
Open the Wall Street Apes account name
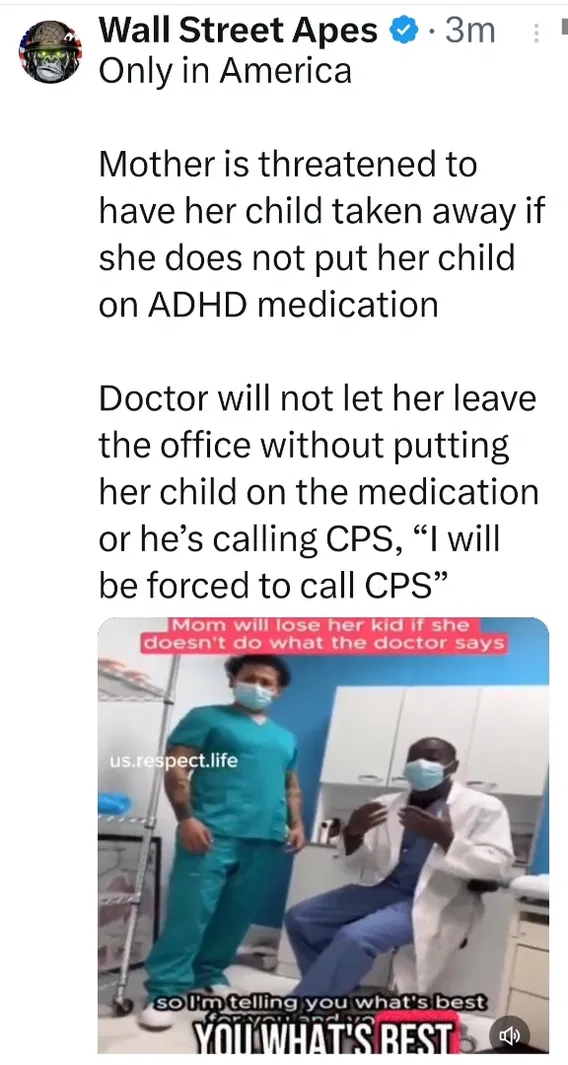pos(238,31)
